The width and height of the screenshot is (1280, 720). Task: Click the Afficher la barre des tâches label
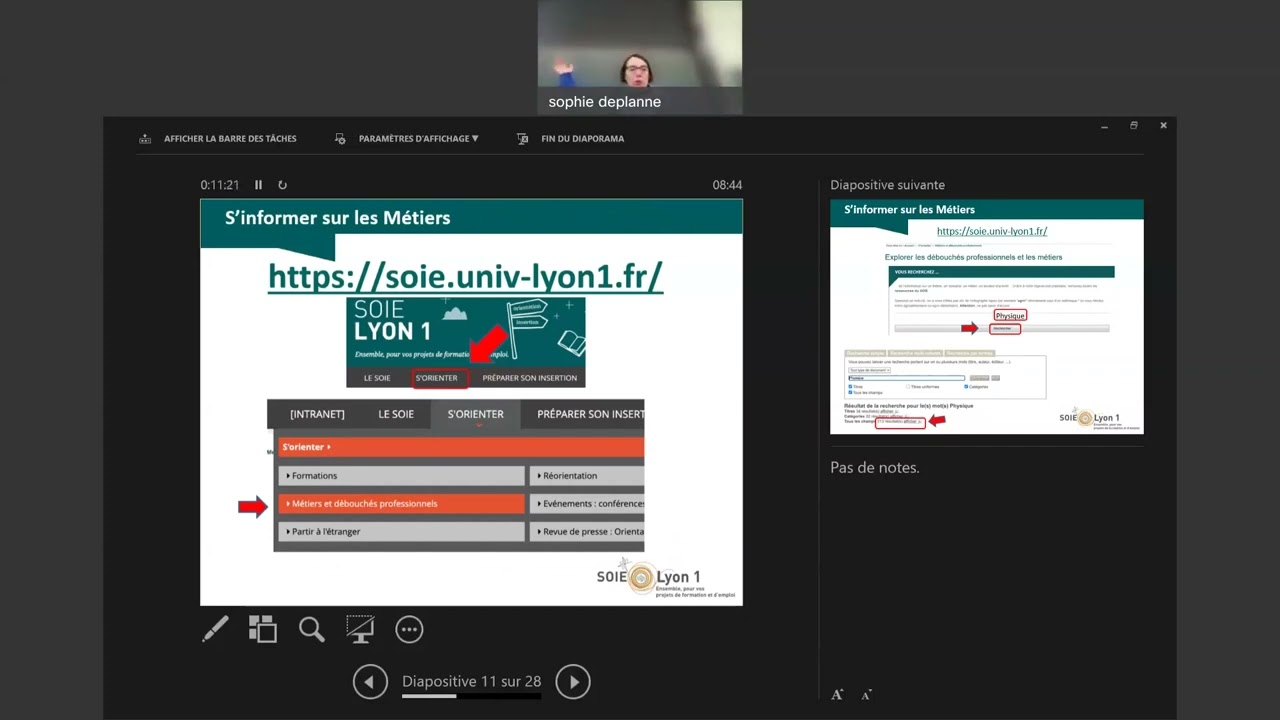point(230,139)
